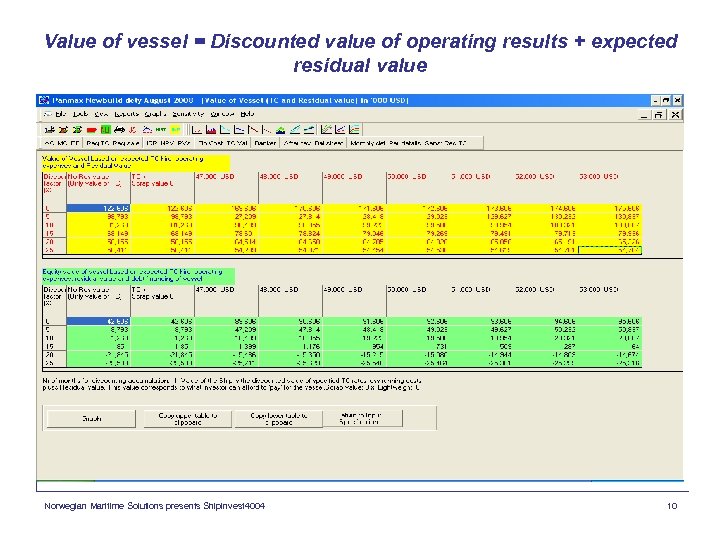720x540 pixels.
Task: Select cell 47,209 in the green table
Action: 226,329
